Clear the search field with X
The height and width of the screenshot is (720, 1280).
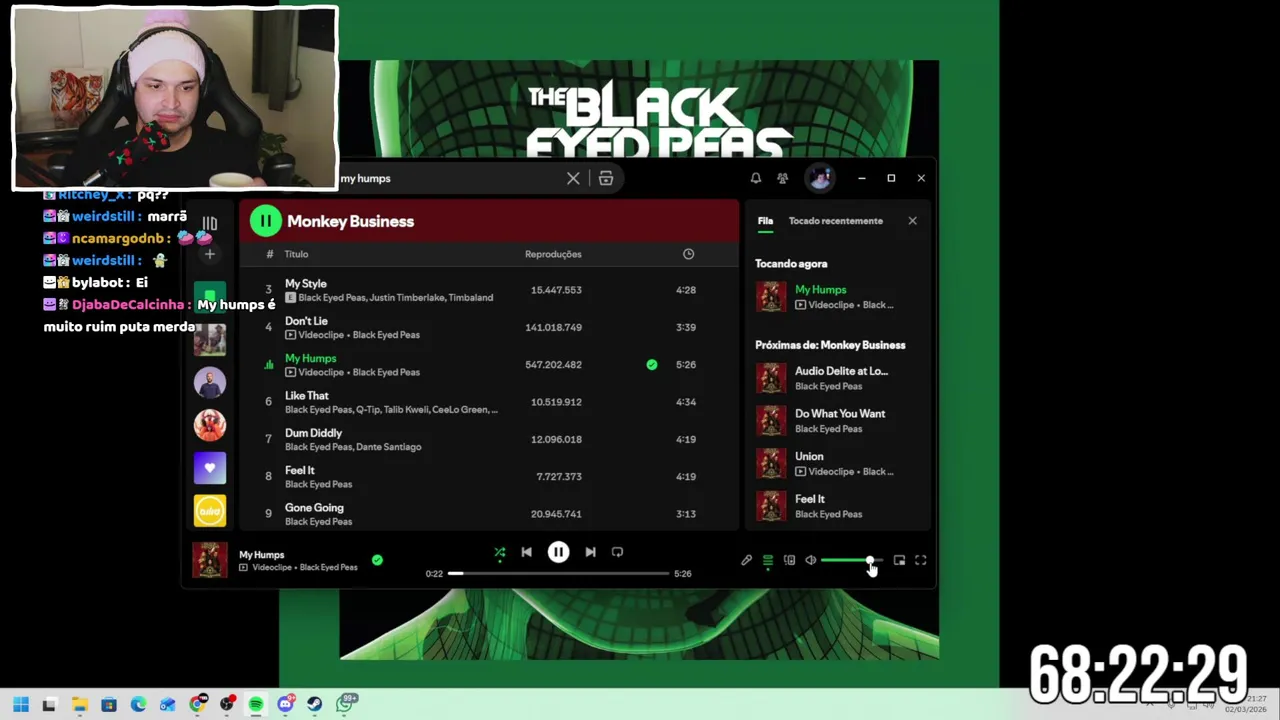pyautogui.click(x=573, y=179)
